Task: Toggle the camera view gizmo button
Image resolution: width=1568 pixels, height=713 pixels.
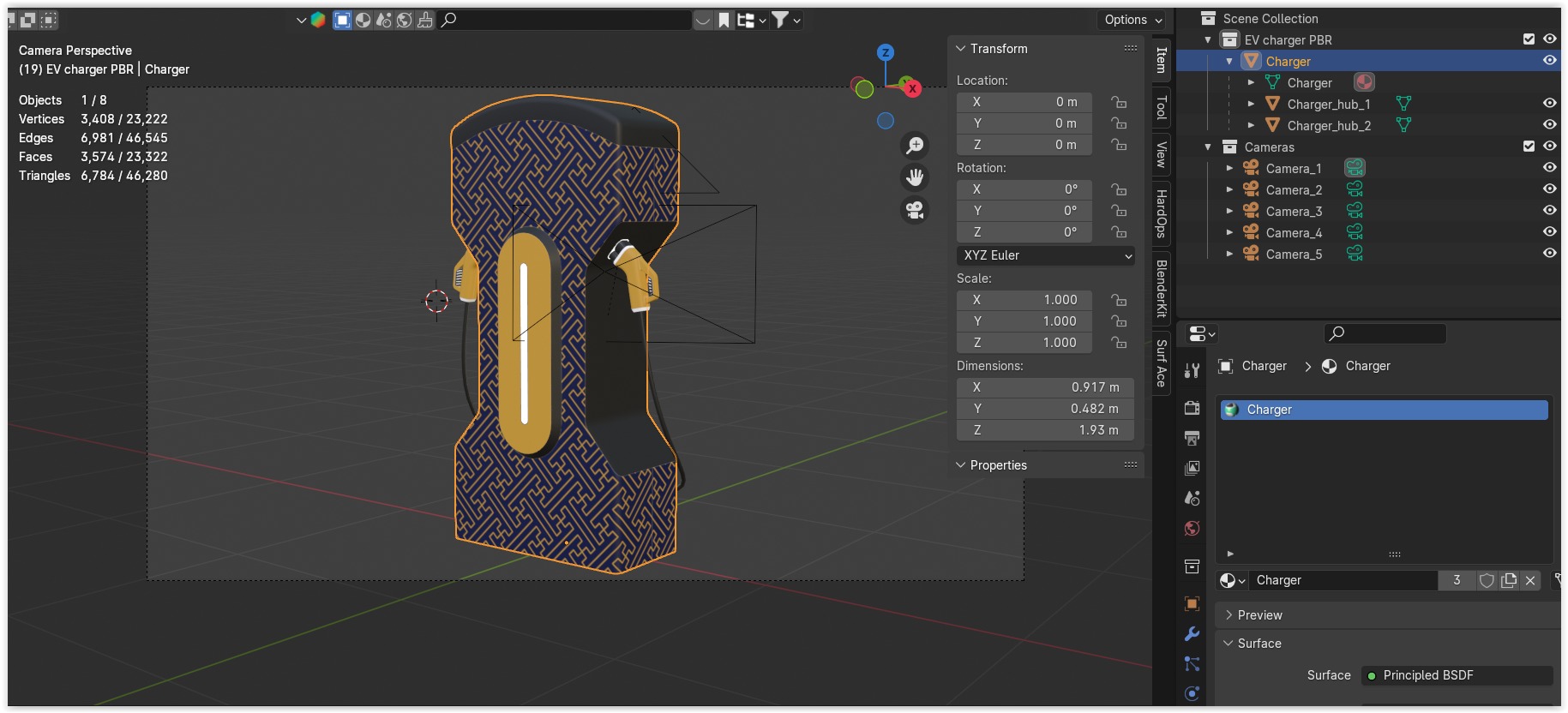Action: coord(916,210)
